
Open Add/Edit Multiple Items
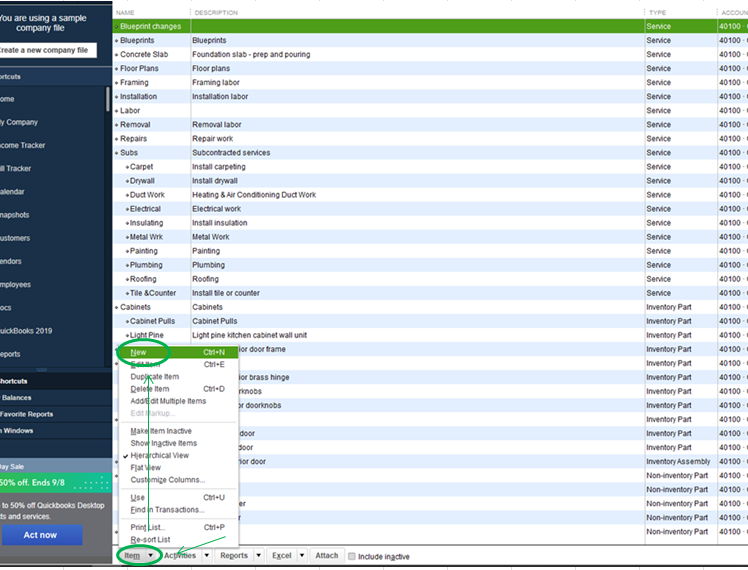tap(168, 401)
